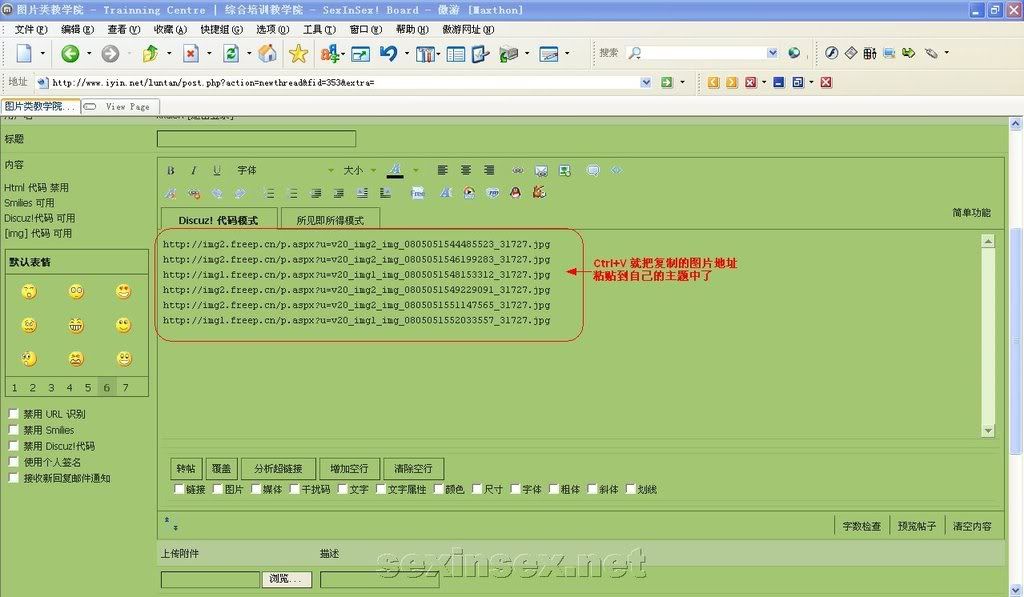Open the New page dropdown arrow
Screen dimensions: 1024x597
[x=42, y=54]
